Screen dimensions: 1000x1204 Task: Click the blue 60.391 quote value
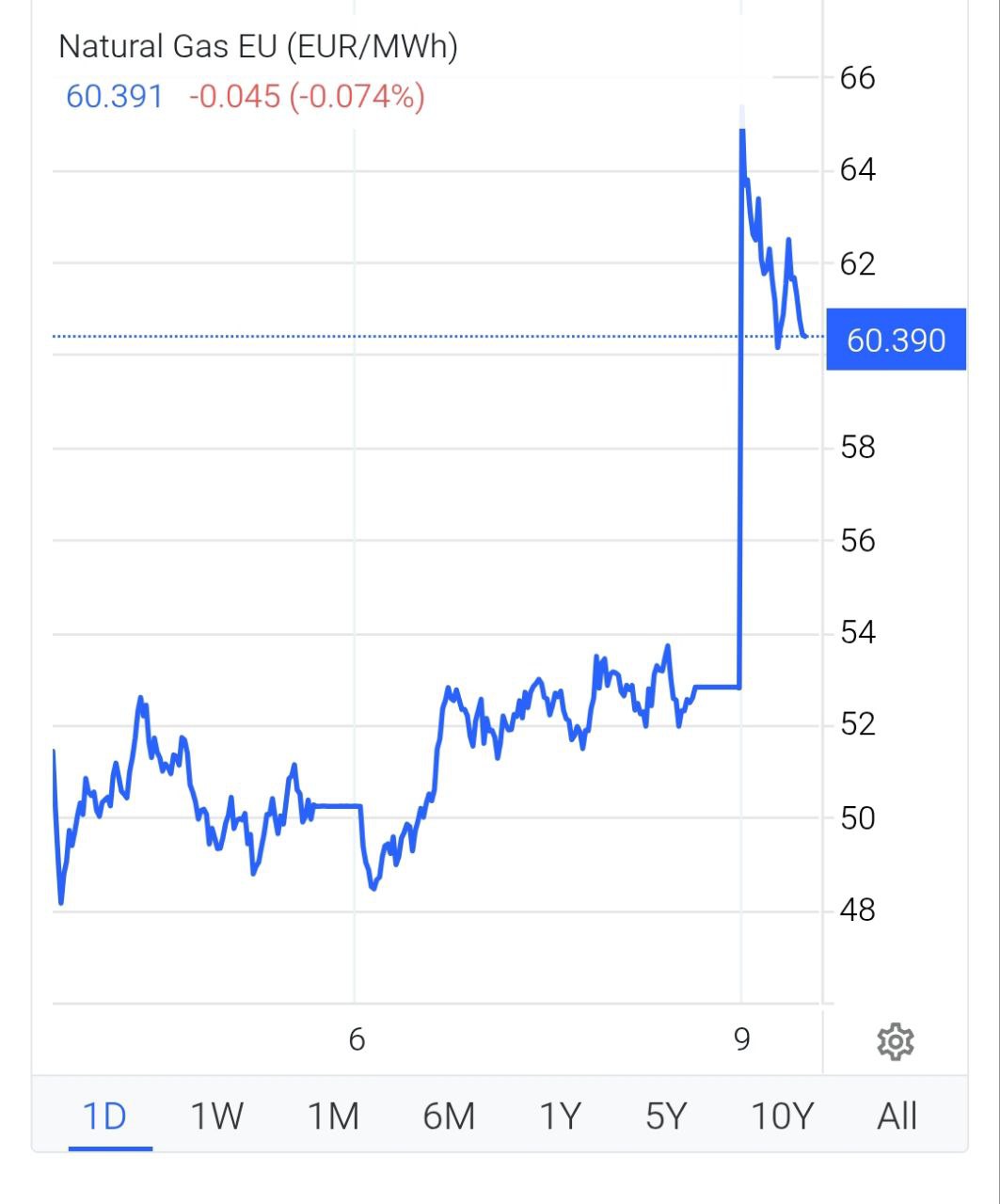pos(115,96)
